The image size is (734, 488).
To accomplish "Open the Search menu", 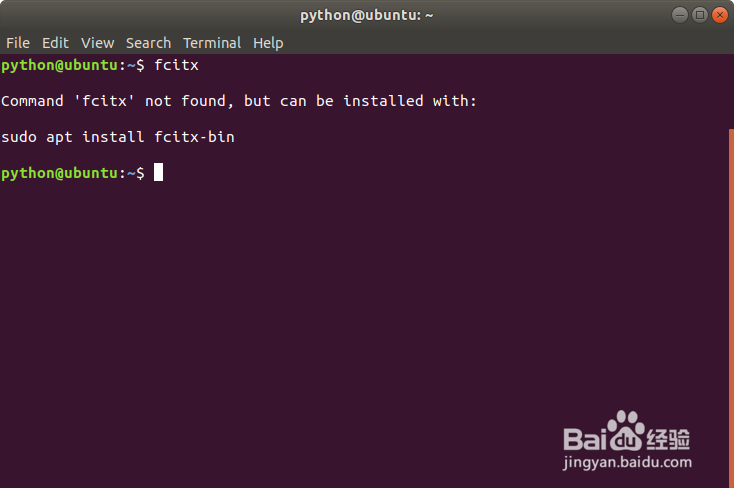I will coord(148,43).
